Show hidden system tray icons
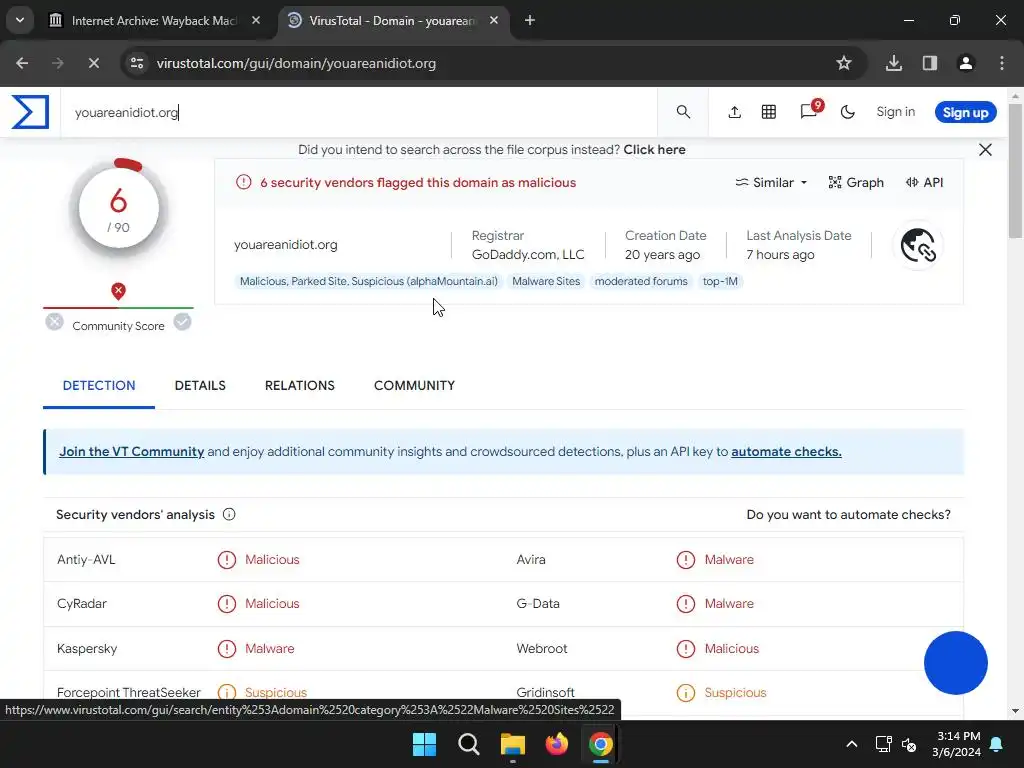The height and width of the screenshot is (768, 1024). [x=851, y=744]
